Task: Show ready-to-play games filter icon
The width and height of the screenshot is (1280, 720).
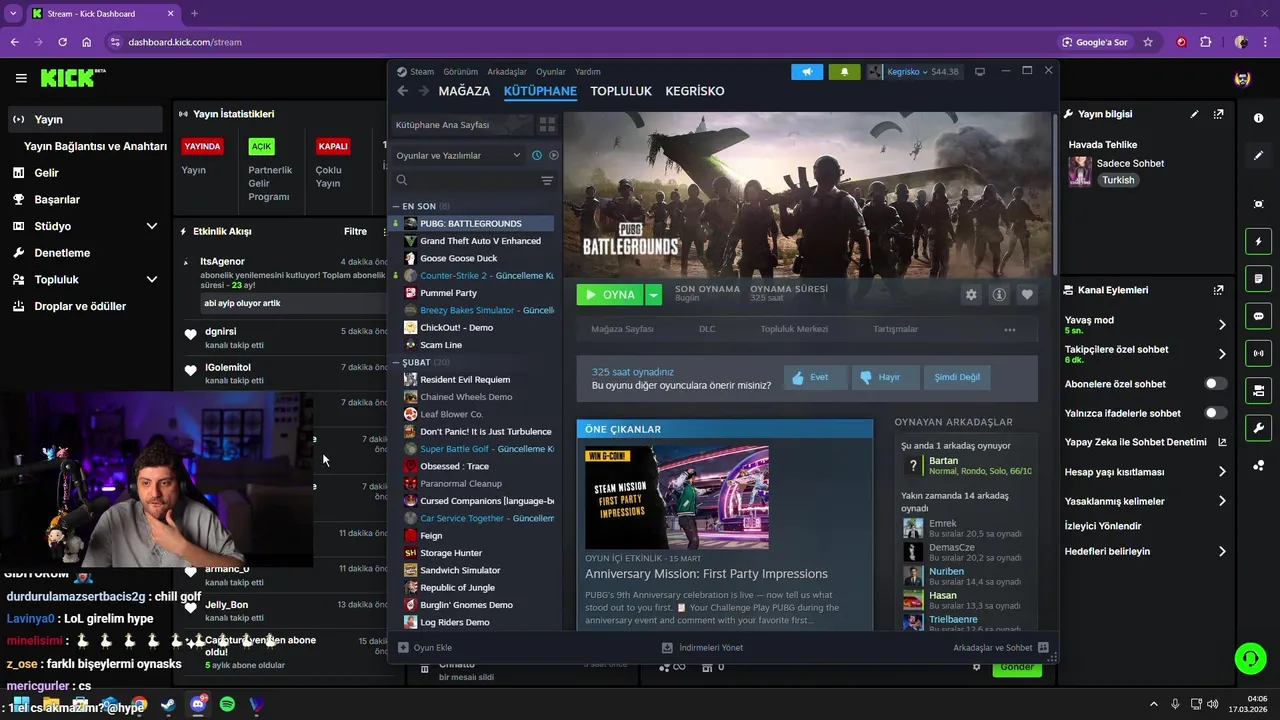Action: (x=554, y=155)
